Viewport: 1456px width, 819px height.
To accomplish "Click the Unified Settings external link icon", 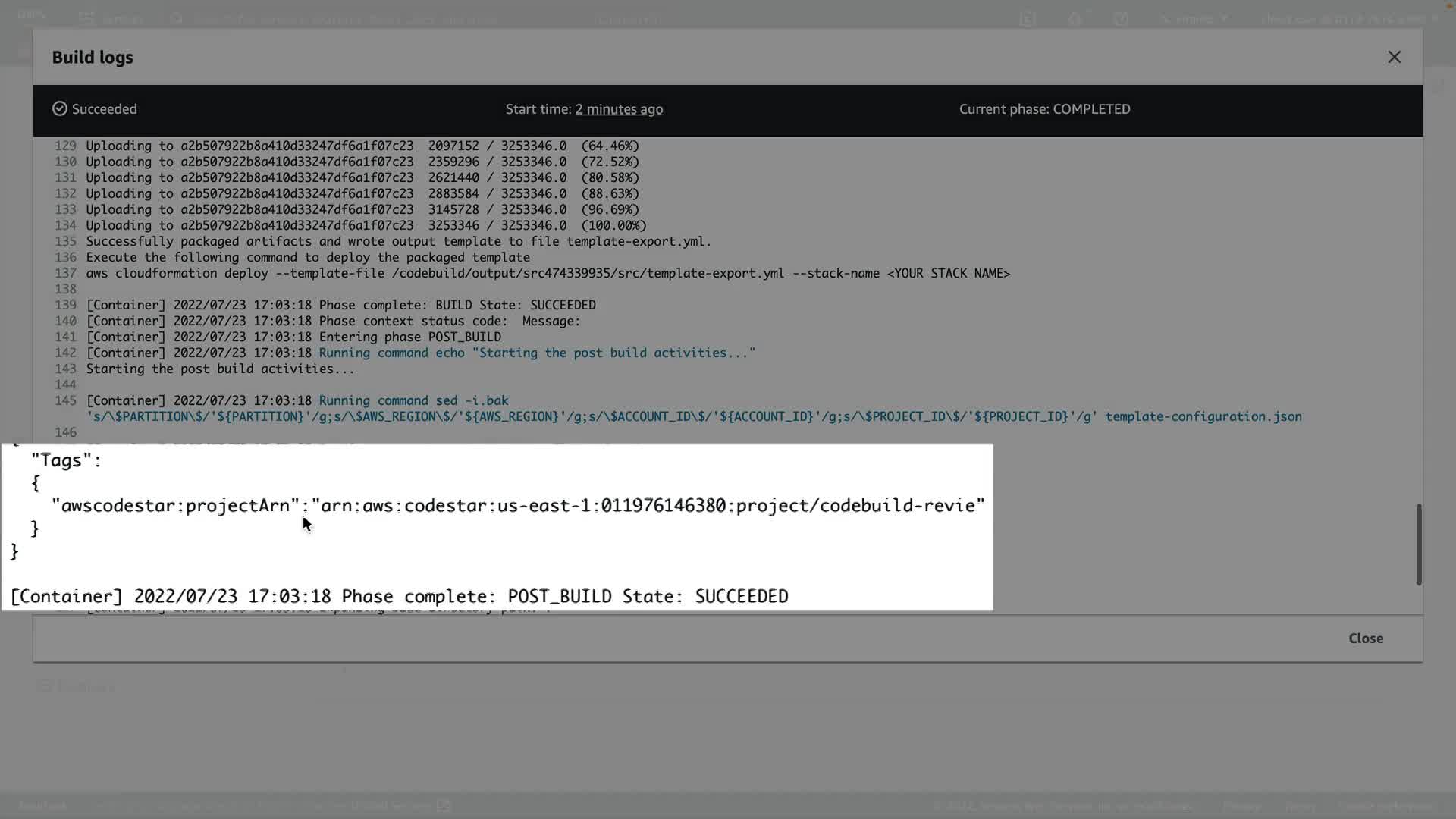I will [x=444, y=805].
